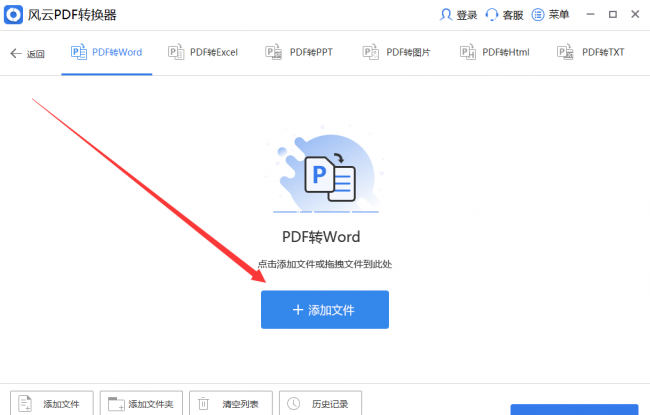The width and height of the screenshot is (650, 415).
Task: Switch to the PDF转Excel tab
Action: tap(203, 53)
